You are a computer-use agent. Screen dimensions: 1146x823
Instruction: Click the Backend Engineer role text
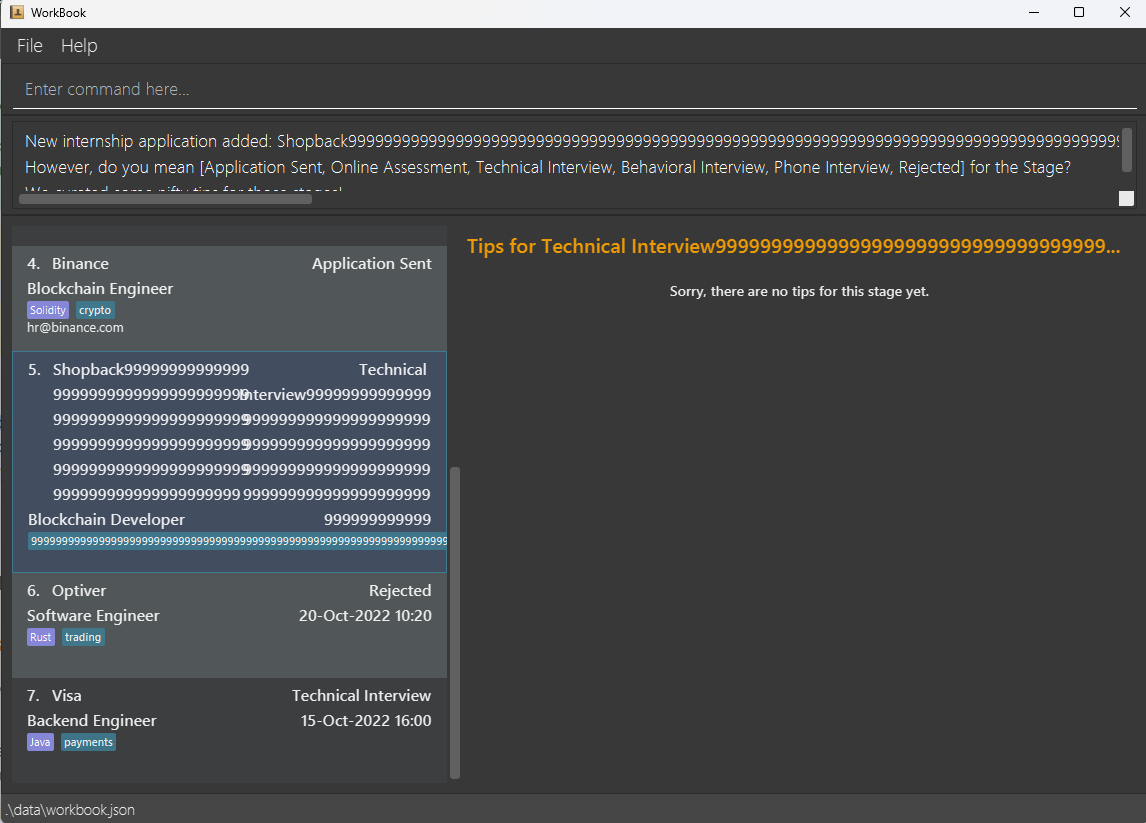pyautogui.click(x=92, y=721)
